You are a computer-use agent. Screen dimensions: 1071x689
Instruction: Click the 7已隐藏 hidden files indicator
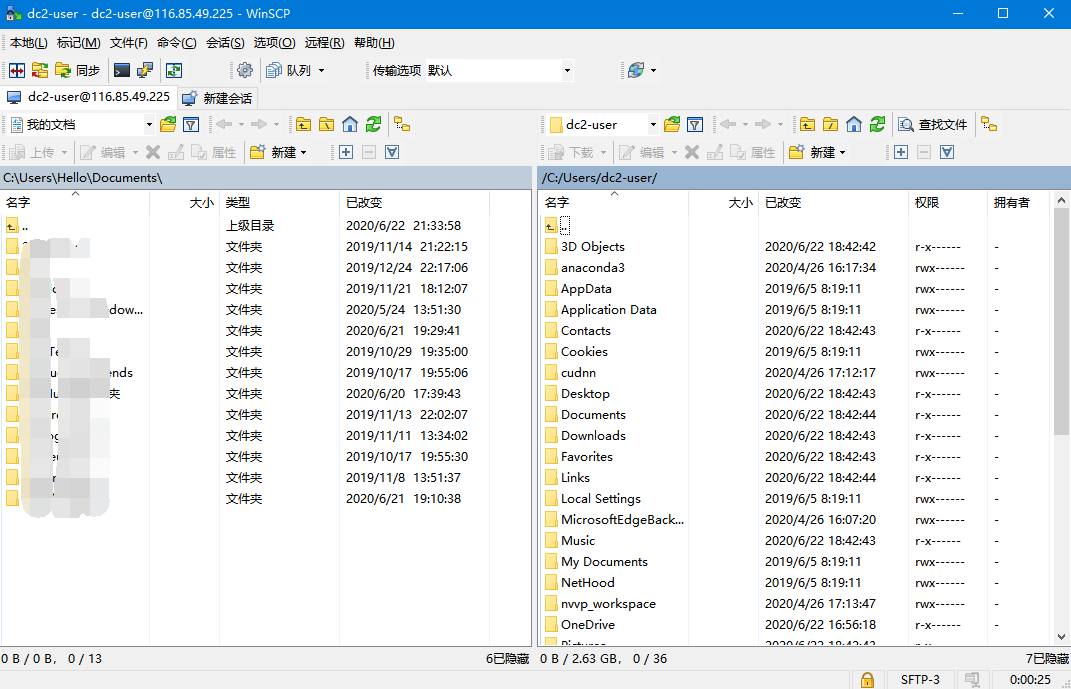(1046, 659)
